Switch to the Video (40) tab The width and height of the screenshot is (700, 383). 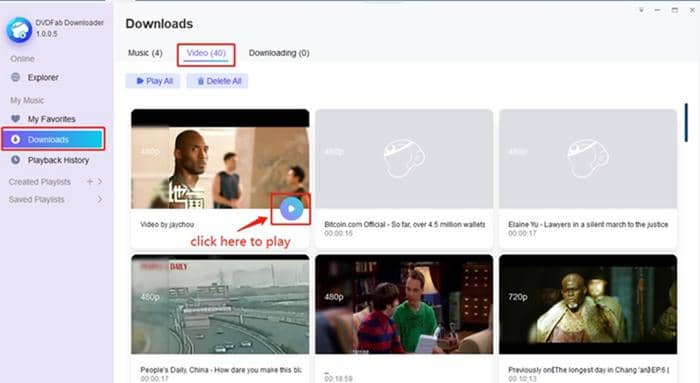coord(206,54)
